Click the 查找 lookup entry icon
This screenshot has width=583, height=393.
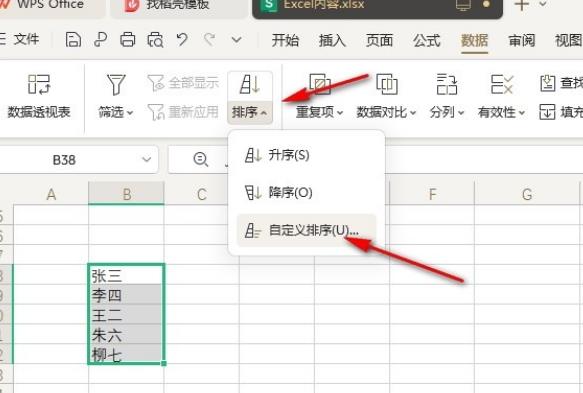547,83
